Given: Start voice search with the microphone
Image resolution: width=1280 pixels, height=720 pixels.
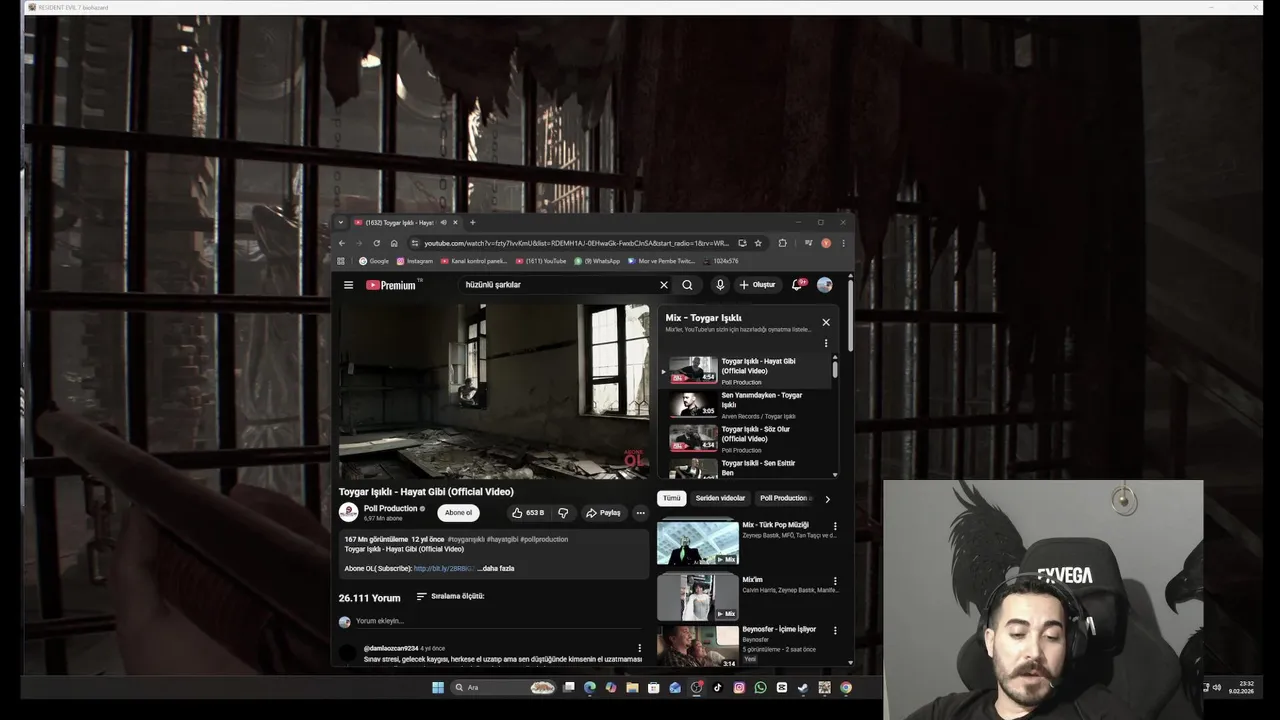Looking at the screenshot, I should 719,285.
